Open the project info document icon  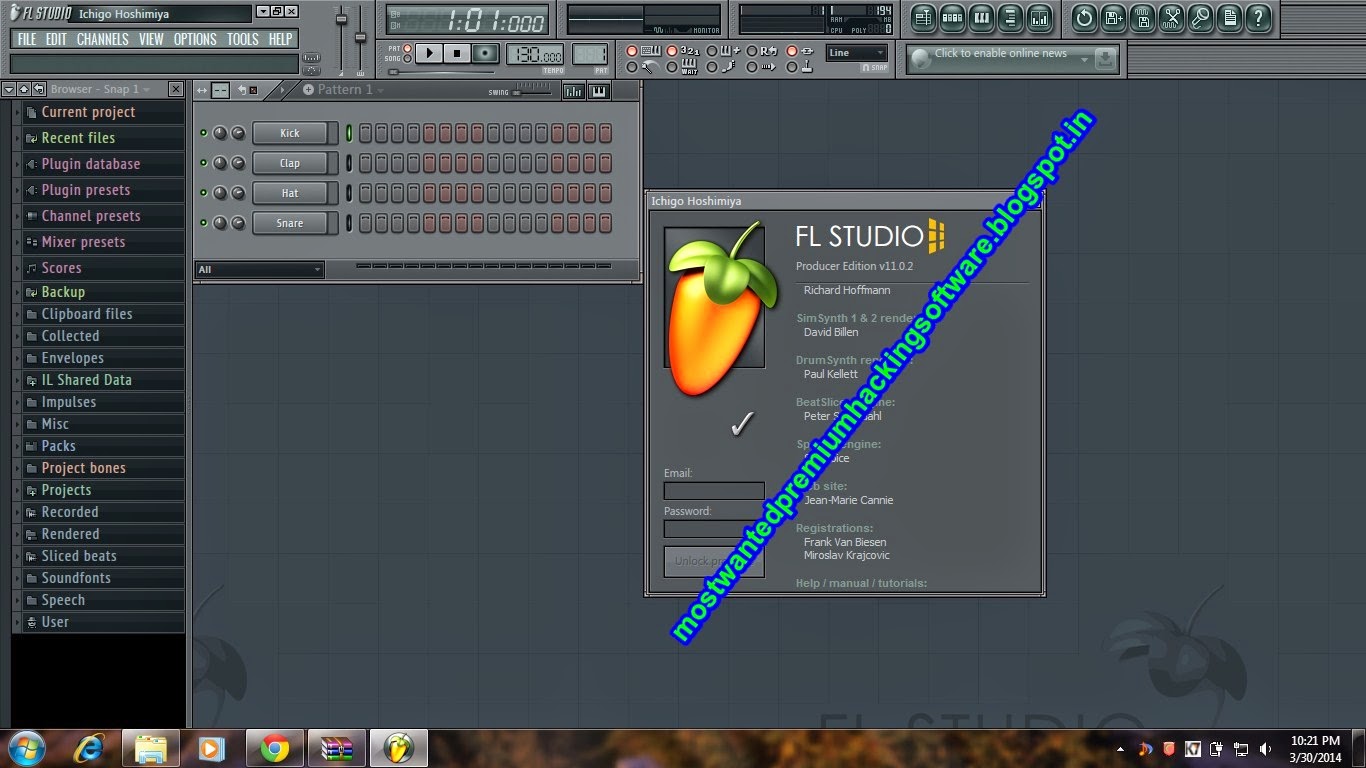(1230, 17)
